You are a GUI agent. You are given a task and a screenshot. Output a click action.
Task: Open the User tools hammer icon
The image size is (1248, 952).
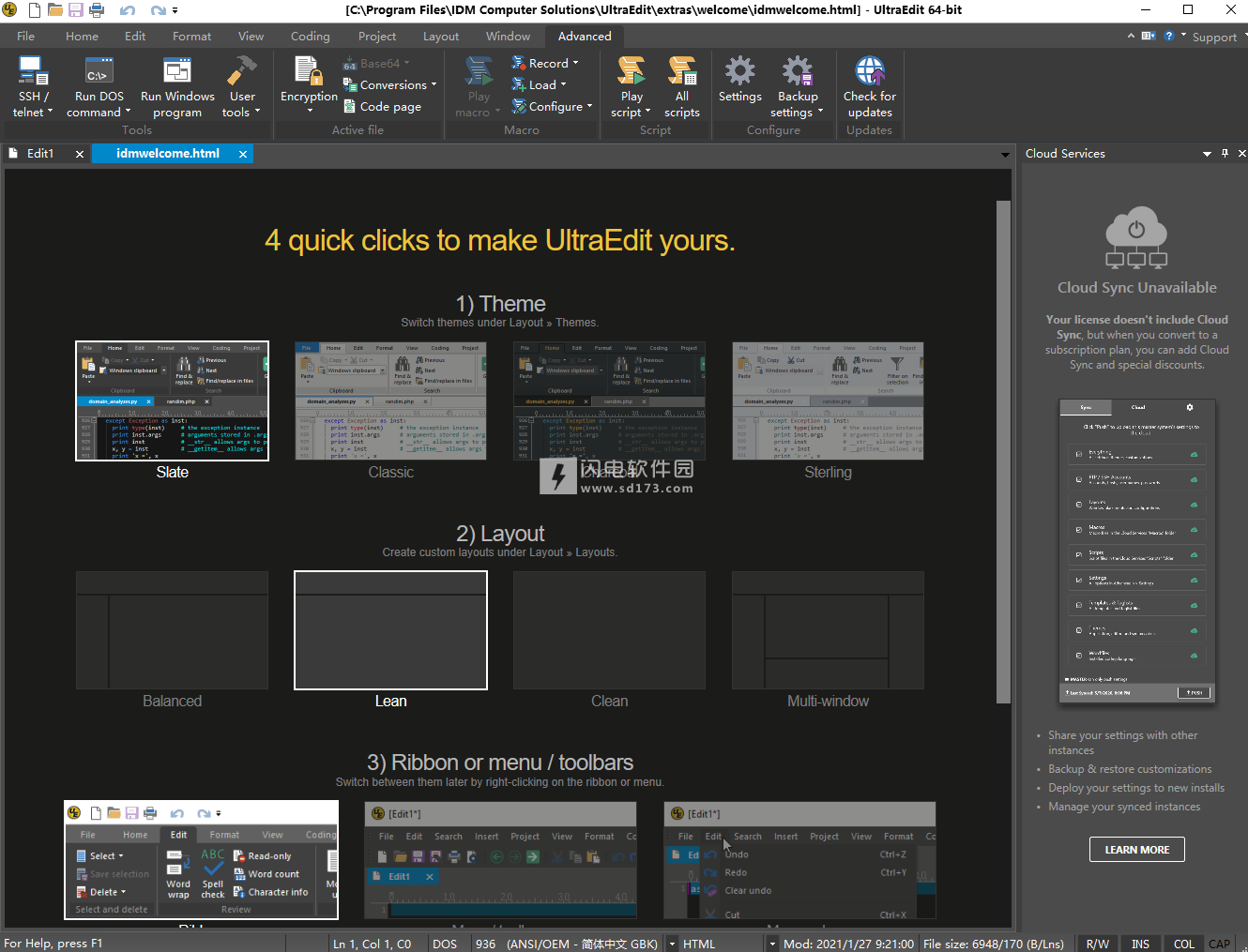[241, 72]
